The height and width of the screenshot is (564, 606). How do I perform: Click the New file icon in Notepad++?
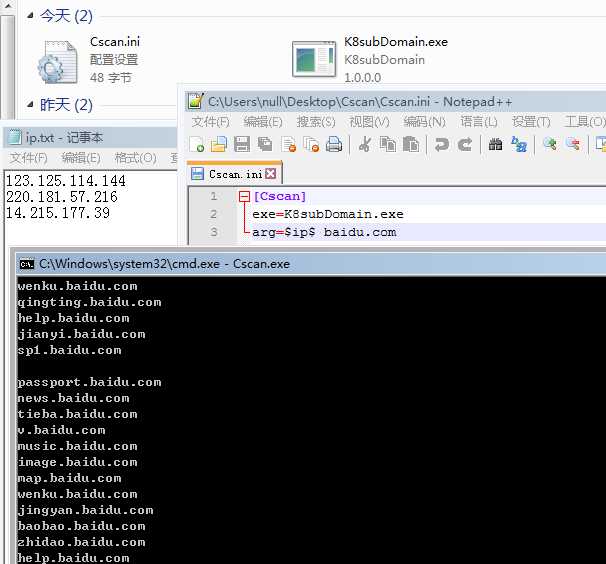(197, 145)
